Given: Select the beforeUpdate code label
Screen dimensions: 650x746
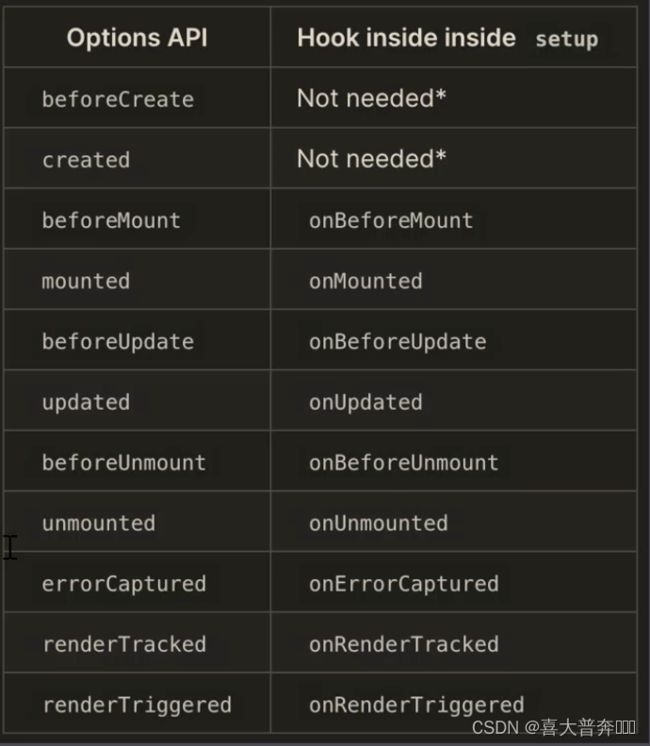Looking at the screenshot, I should pyautogui.click(x=118, y=342).
